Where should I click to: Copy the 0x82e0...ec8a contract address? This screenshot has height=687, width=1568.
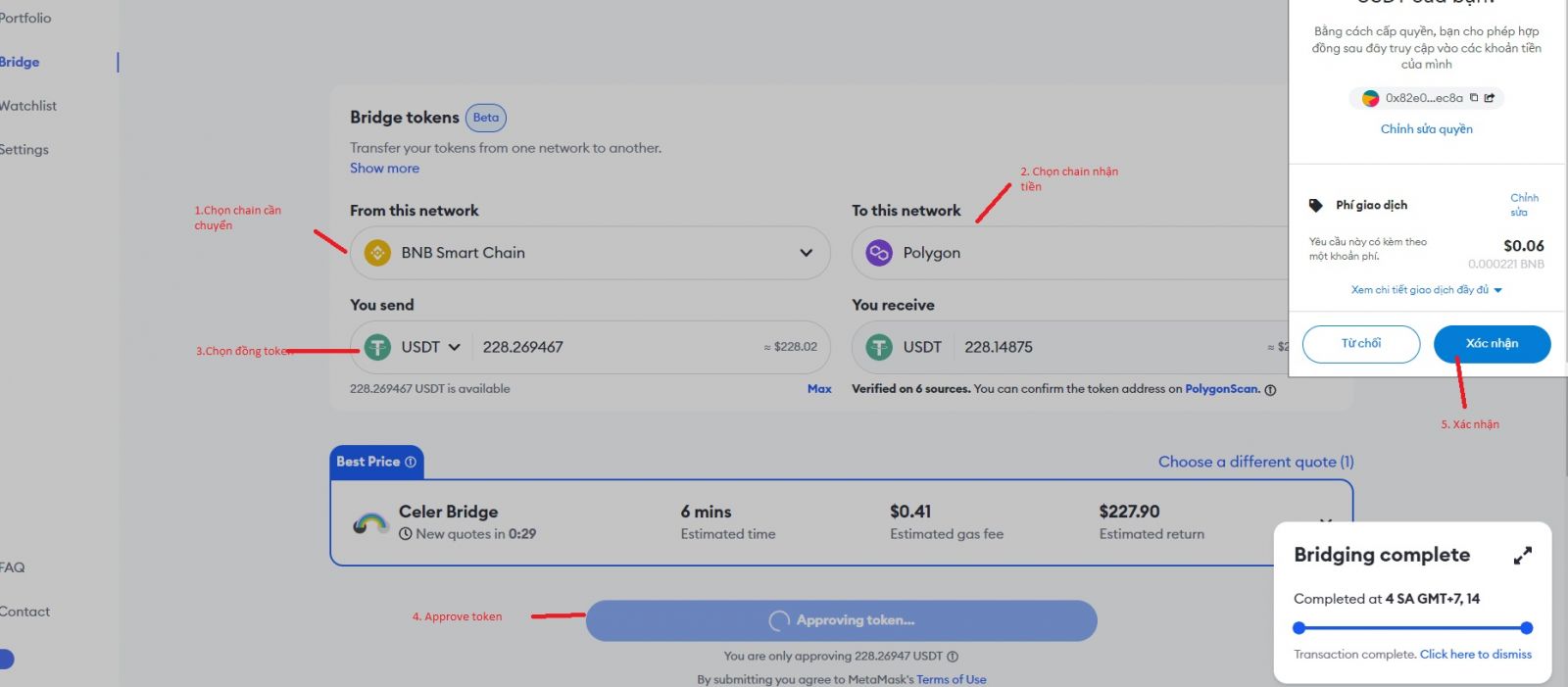coord(1474,98)
